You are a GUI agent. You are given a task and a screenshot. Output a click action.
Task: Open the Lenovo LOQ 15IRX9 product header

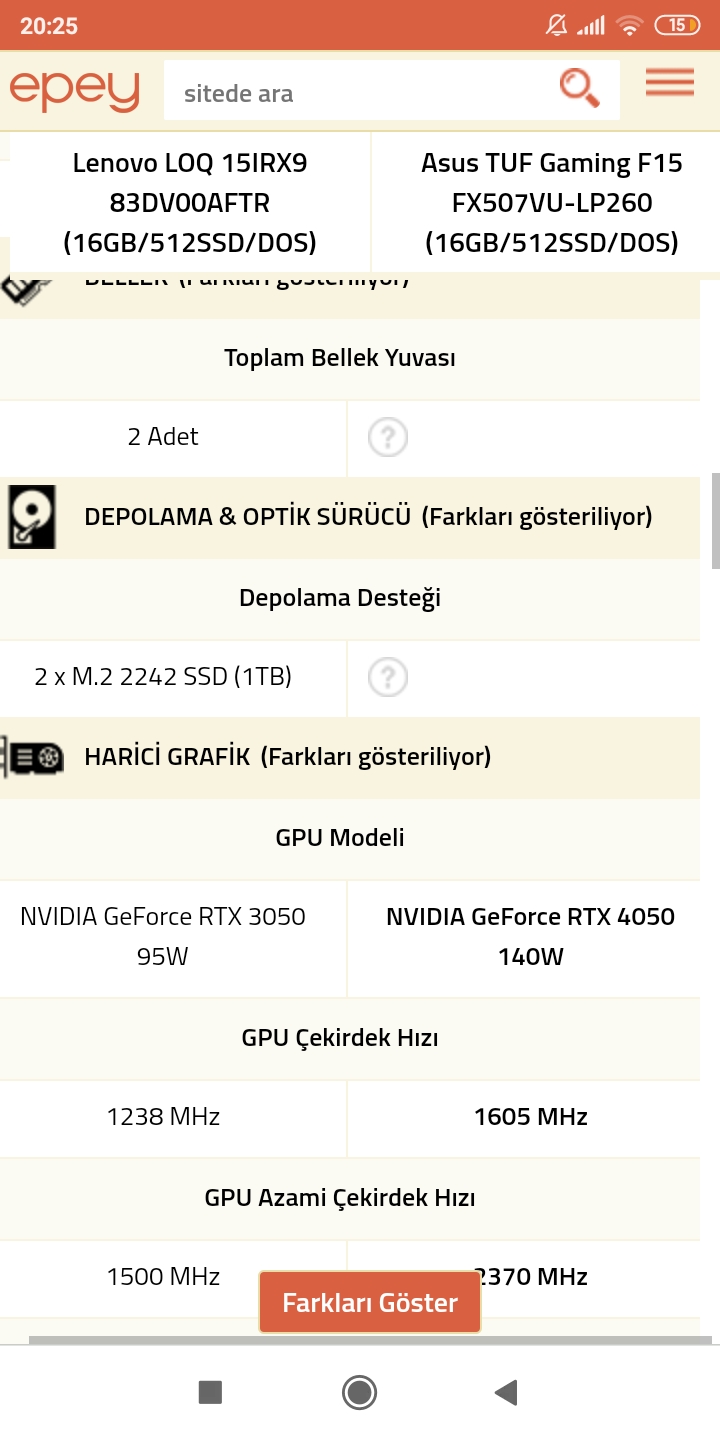(x=190, y=203)
